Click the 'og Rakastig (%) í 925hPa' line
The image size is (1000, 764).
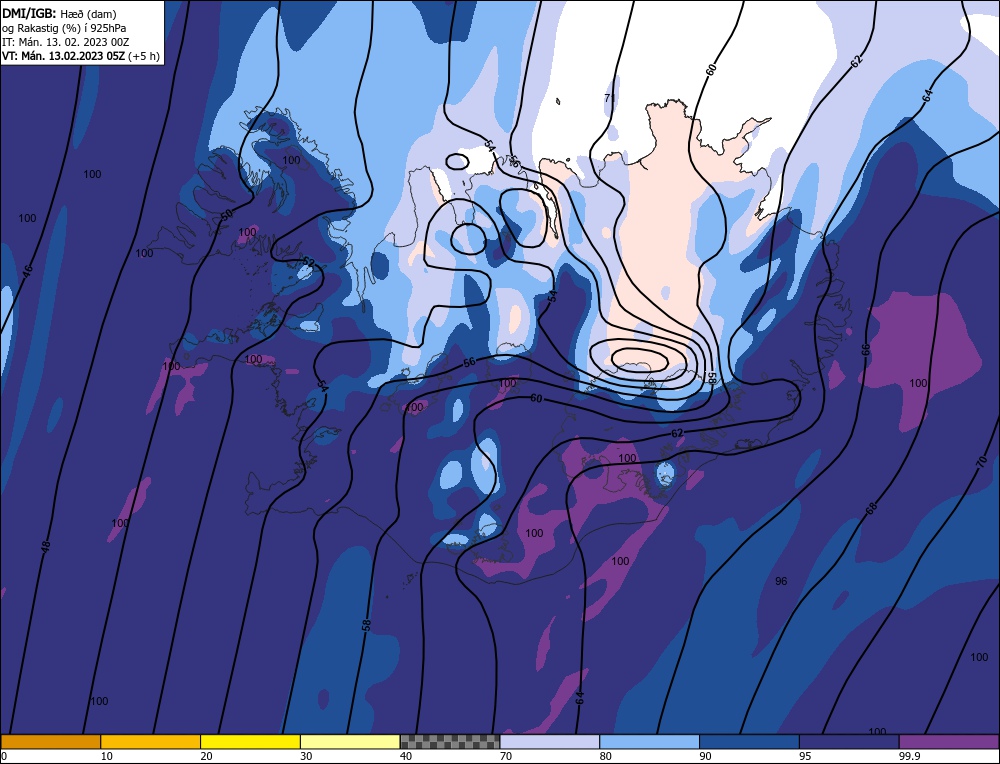click(x=64, y=28)
